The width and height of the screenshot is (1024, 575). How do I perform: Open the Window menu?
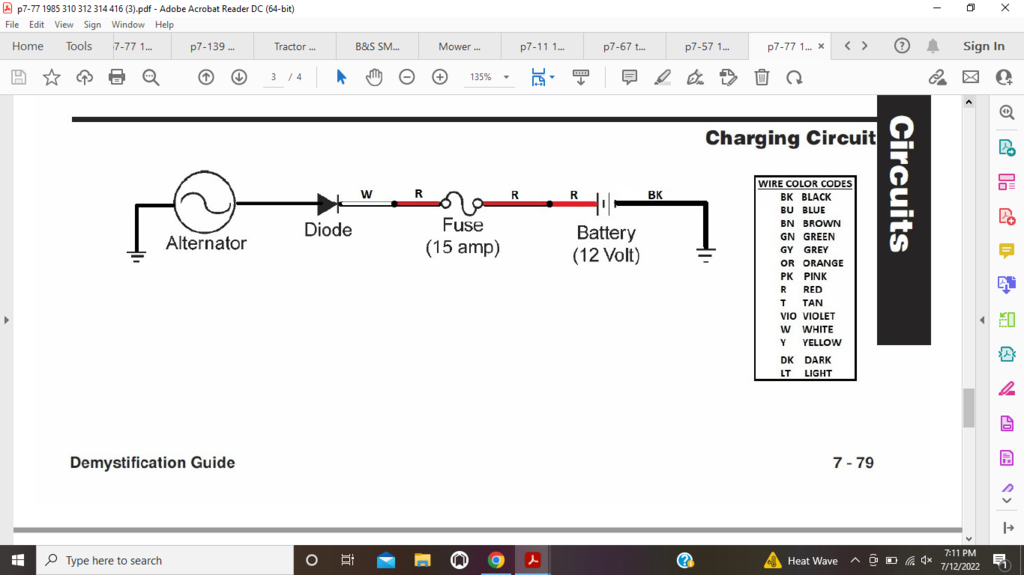coord(128,24)
